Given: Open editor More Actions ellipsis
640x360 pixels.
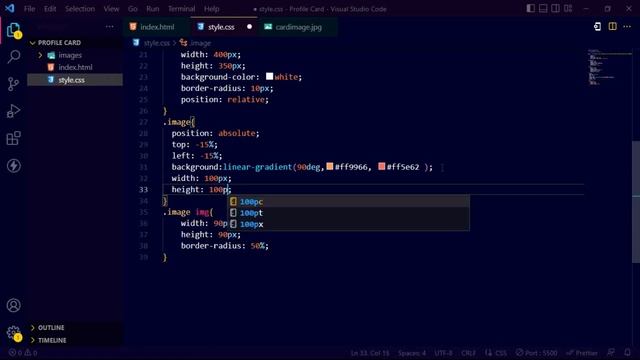Looking at the screenshot, I should [x=627, y=27].
